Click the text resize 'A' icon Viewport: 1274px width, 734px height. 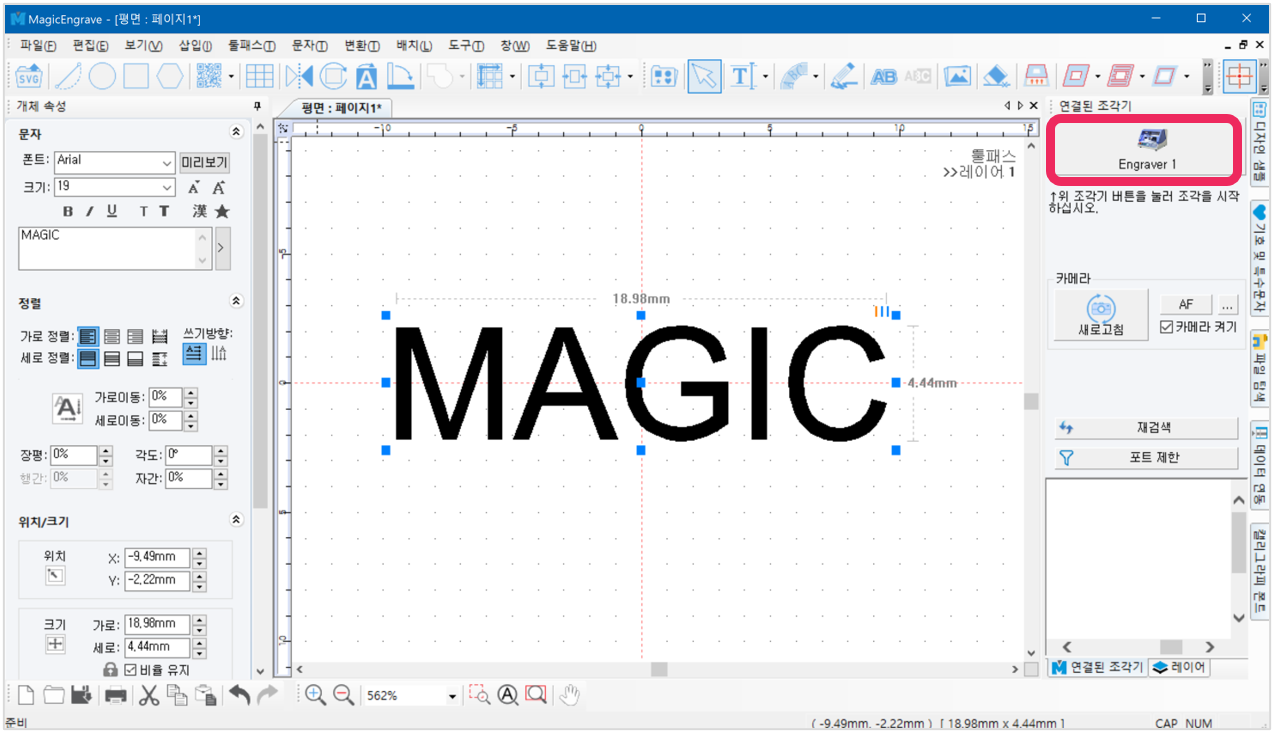(x=367, y=76)
